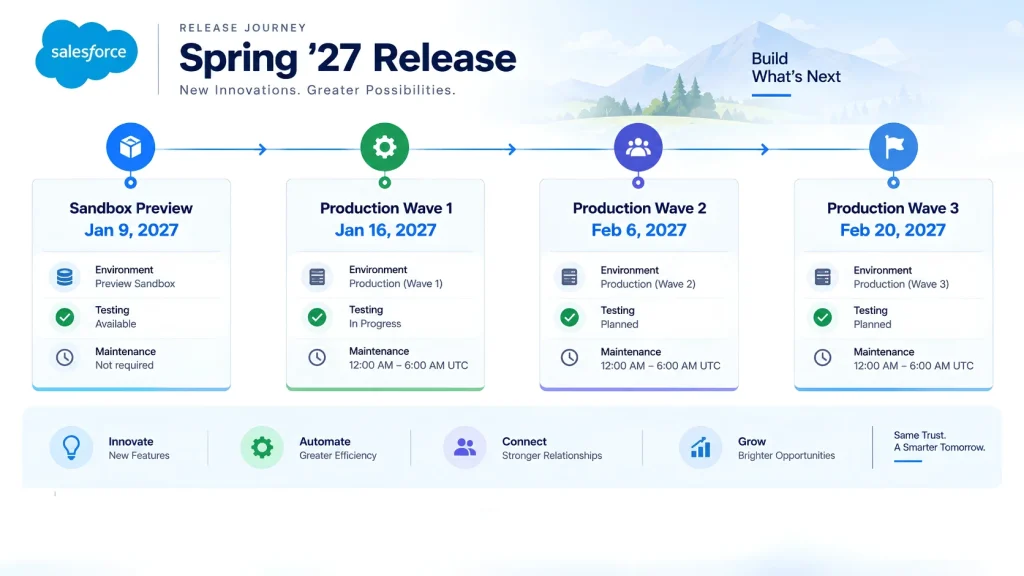Image resolution: width=1024 pixels, height=576 pixels.
Task: Click the Connect people icon
Action: 464,447
